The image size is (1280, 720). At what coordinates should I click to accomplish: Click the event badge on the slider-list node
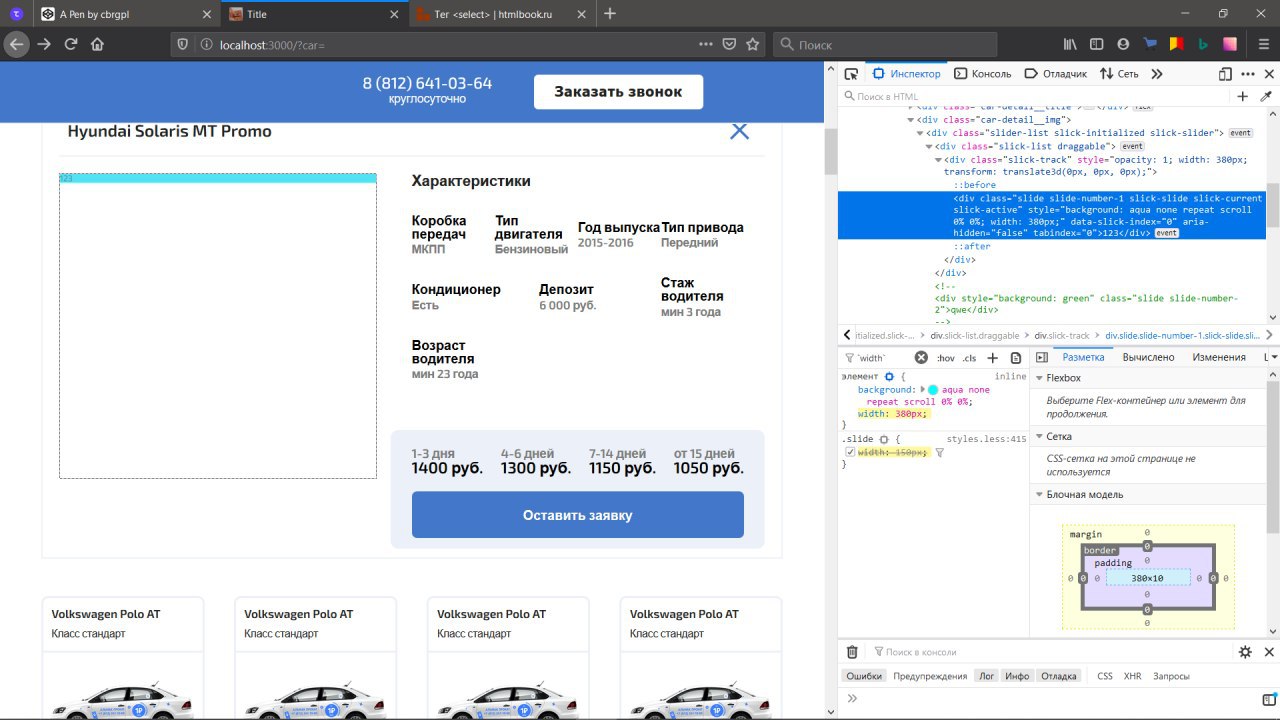pyautogui.click(x=1241, y=133)
